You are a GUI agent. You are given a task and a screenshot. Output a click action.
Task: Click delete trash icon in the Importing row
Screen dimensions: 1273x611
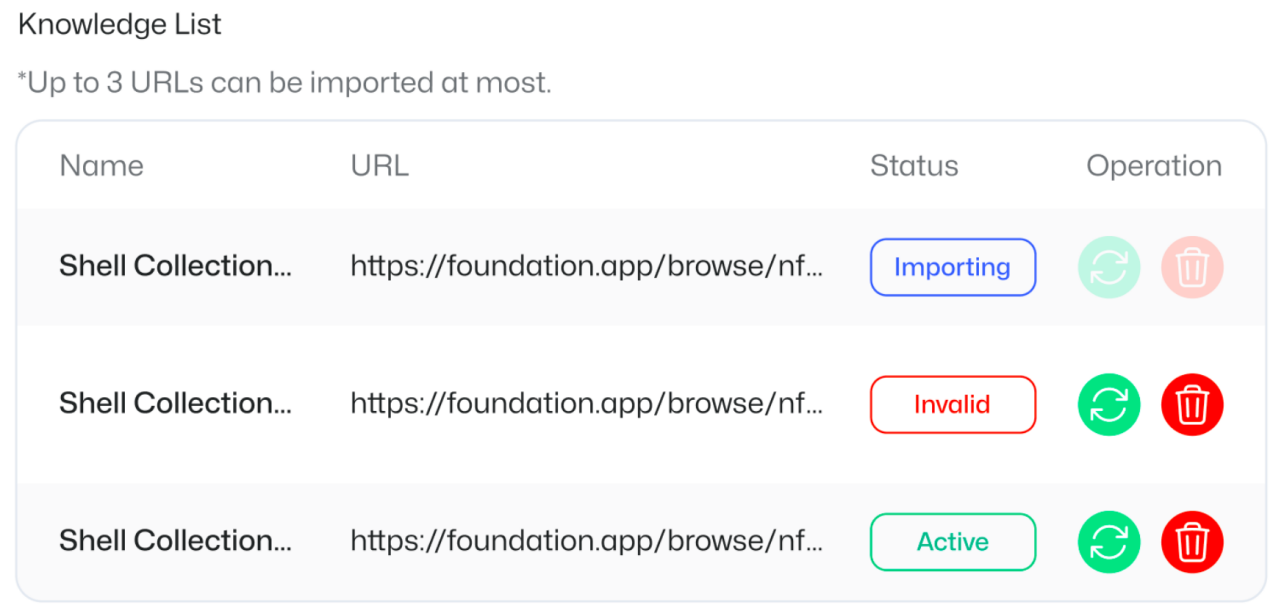tap(1192, 267)
